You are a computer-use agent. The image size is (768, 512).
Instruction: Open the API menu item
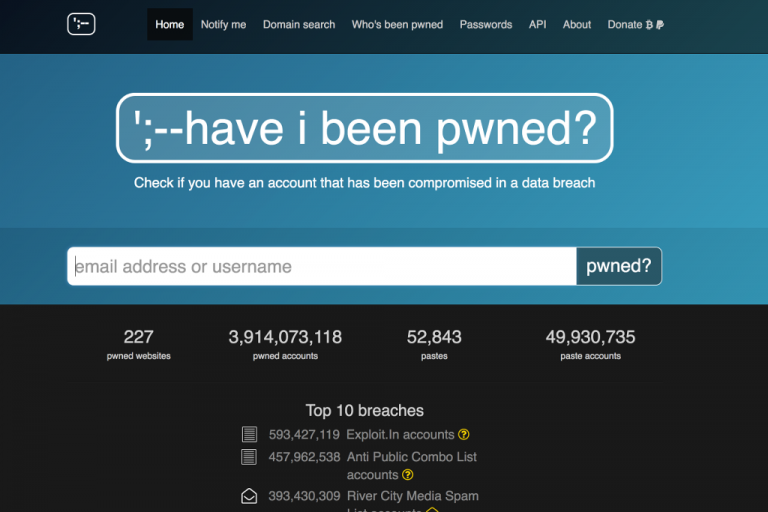[537, 24]
